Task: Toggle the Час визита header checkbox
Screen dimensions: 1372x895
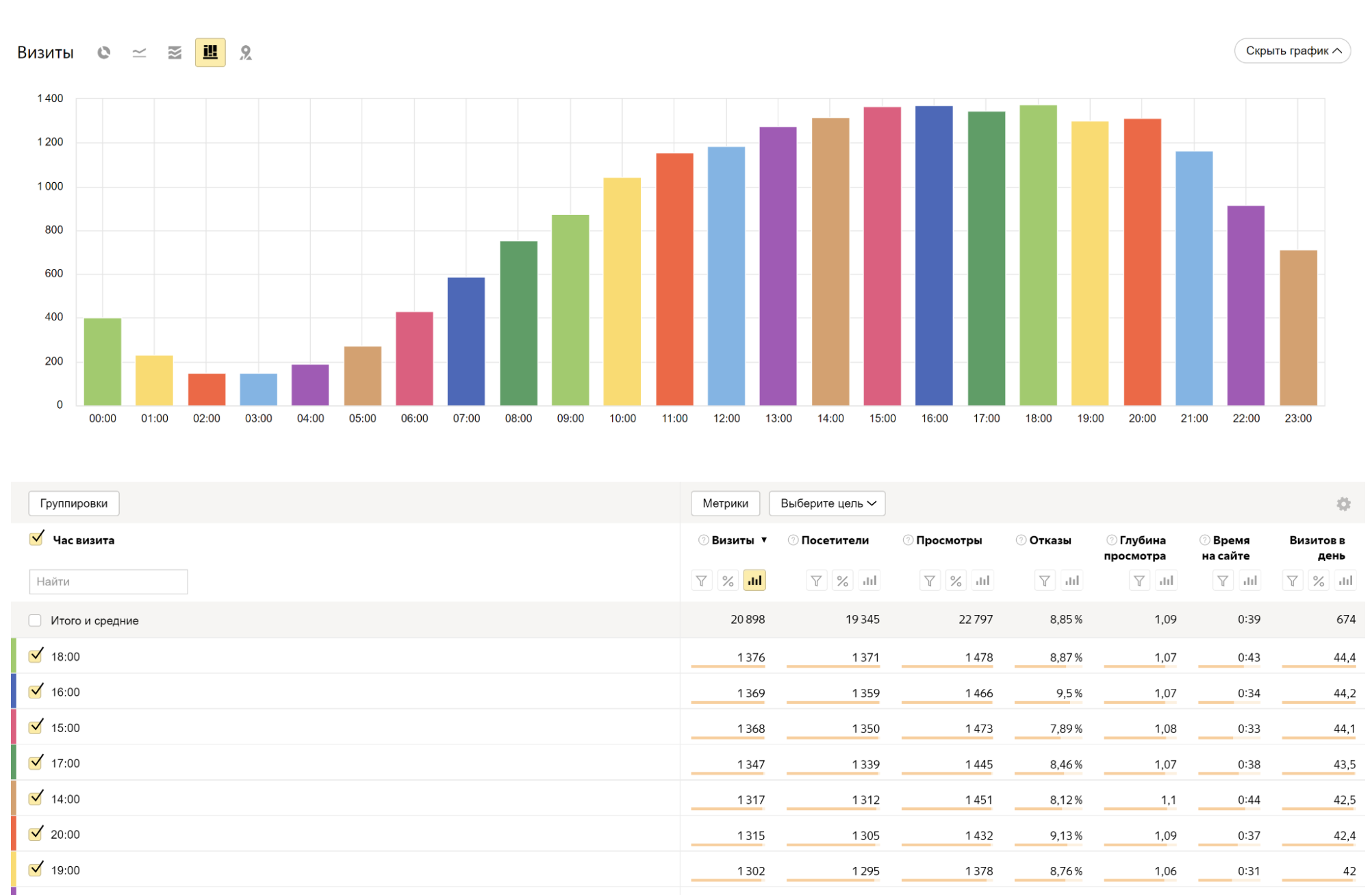Action: [x=36, y=539]
